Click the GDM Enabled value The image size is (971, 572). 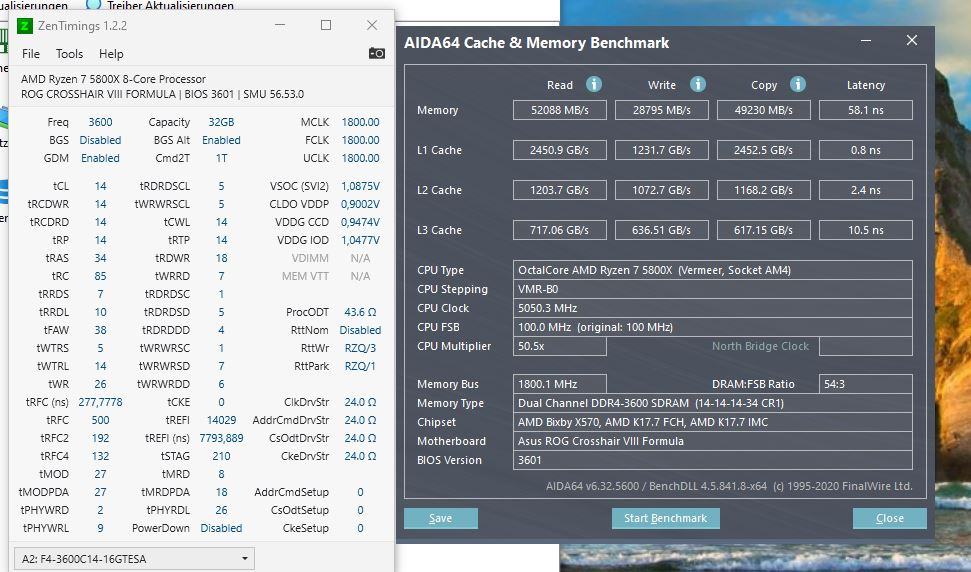click(100, 158)
